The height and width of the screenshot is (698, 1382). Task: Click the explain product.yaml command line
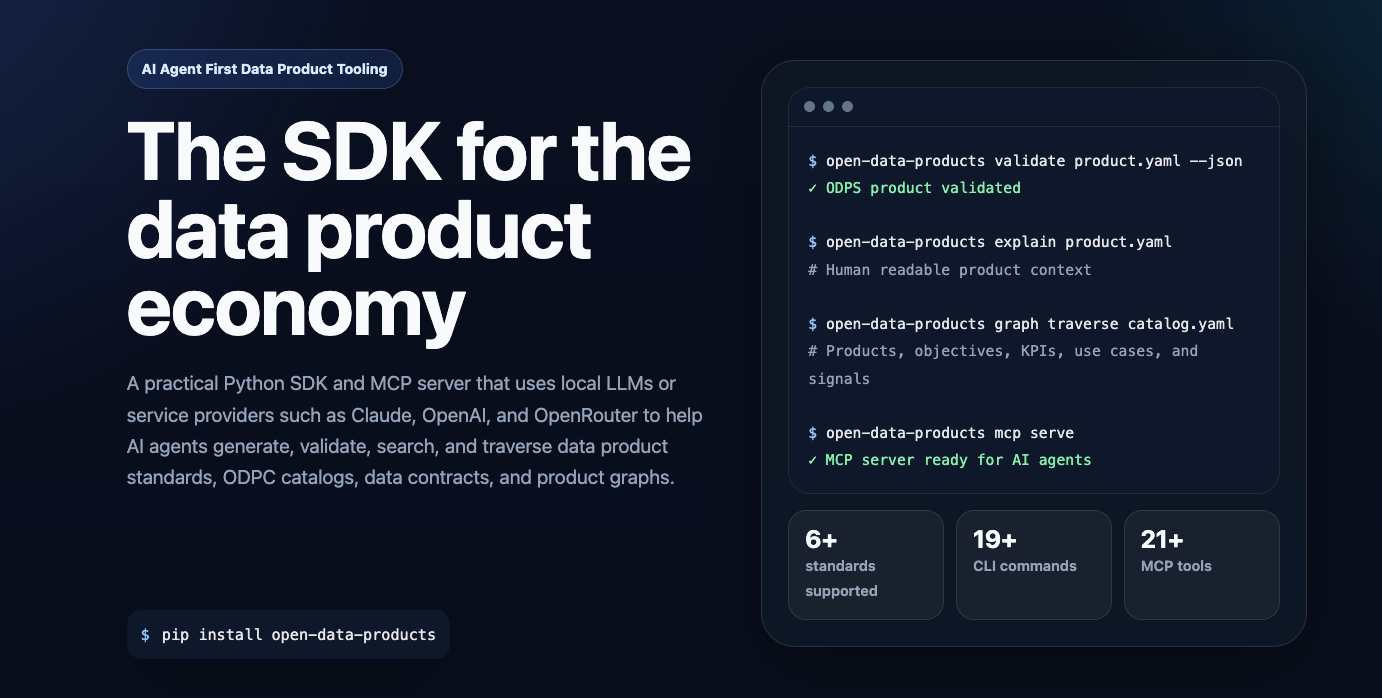[990, 242]
